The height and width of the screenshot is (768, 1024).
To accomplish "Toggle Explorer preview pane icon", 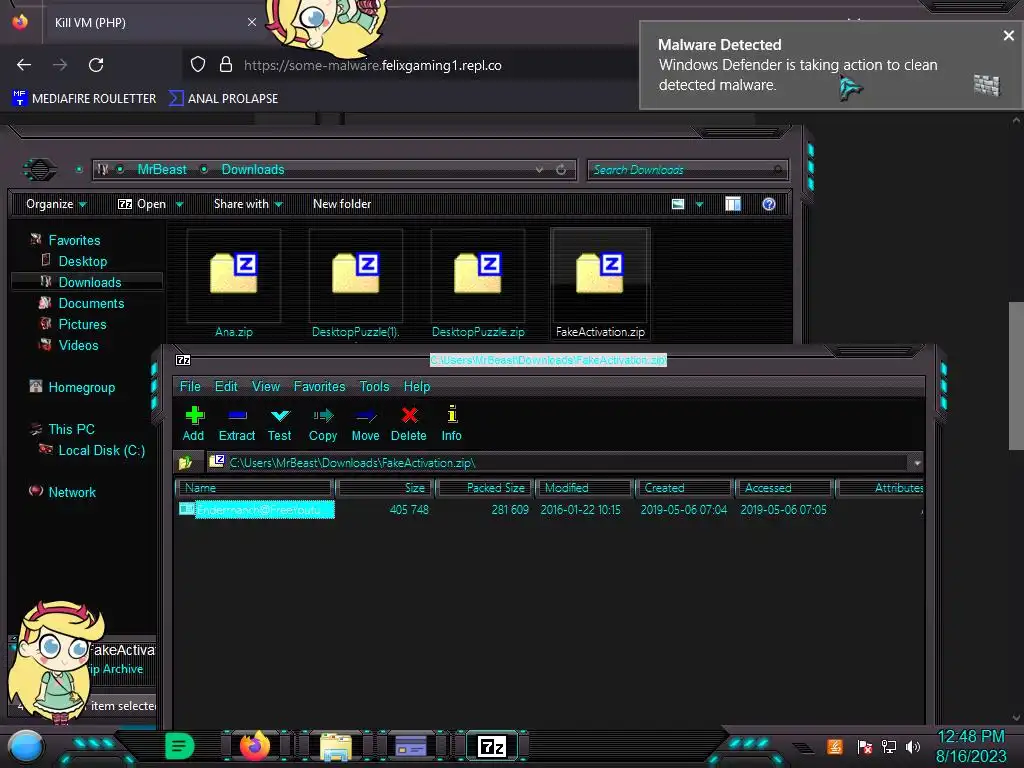I will [x=733, y=204].
